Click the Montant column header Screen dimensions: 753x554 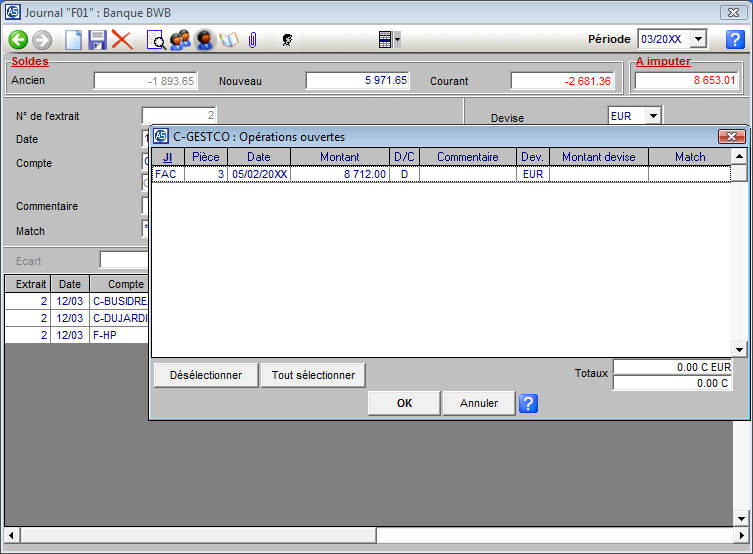339,157
